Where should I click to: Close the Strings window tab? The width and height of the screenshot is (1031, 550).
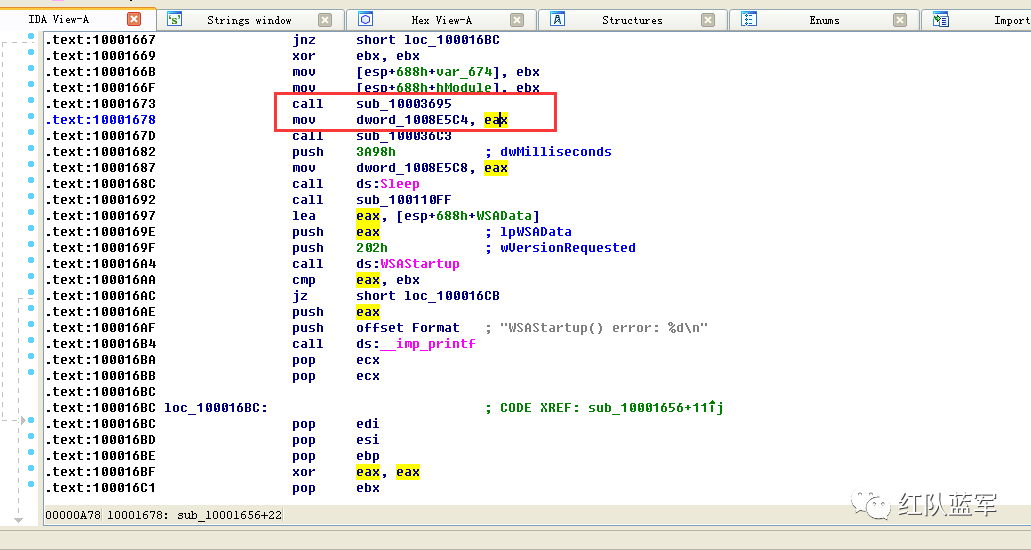click(325, 20)
